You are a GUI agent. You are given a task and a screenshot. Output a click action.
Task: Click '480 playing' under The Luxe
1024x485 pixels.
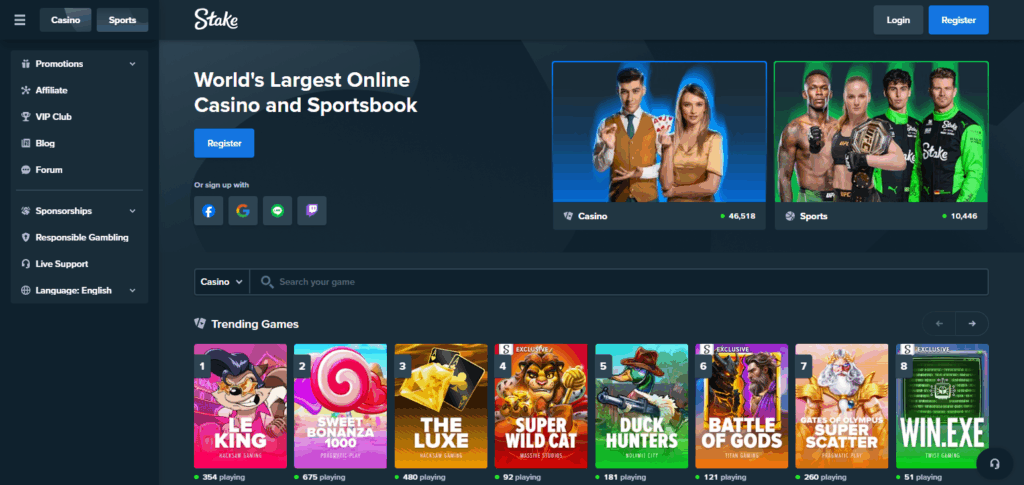pos(424,477)
